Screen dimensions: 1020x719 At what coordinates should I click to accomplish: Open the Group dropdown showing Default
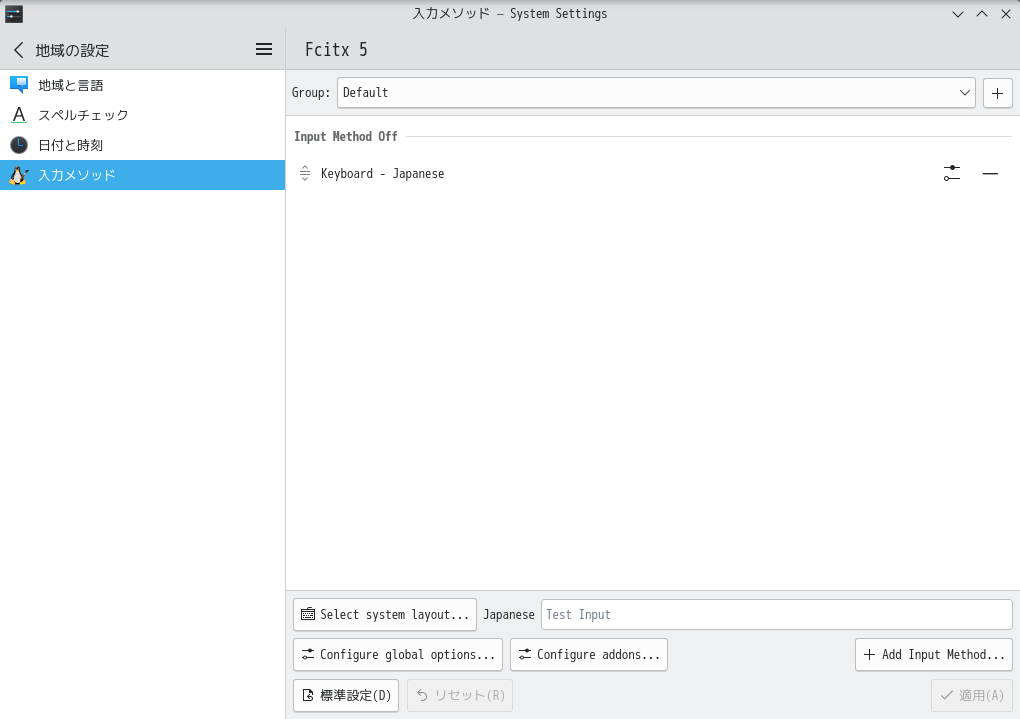pyautogui.click(x=656, y=93)
